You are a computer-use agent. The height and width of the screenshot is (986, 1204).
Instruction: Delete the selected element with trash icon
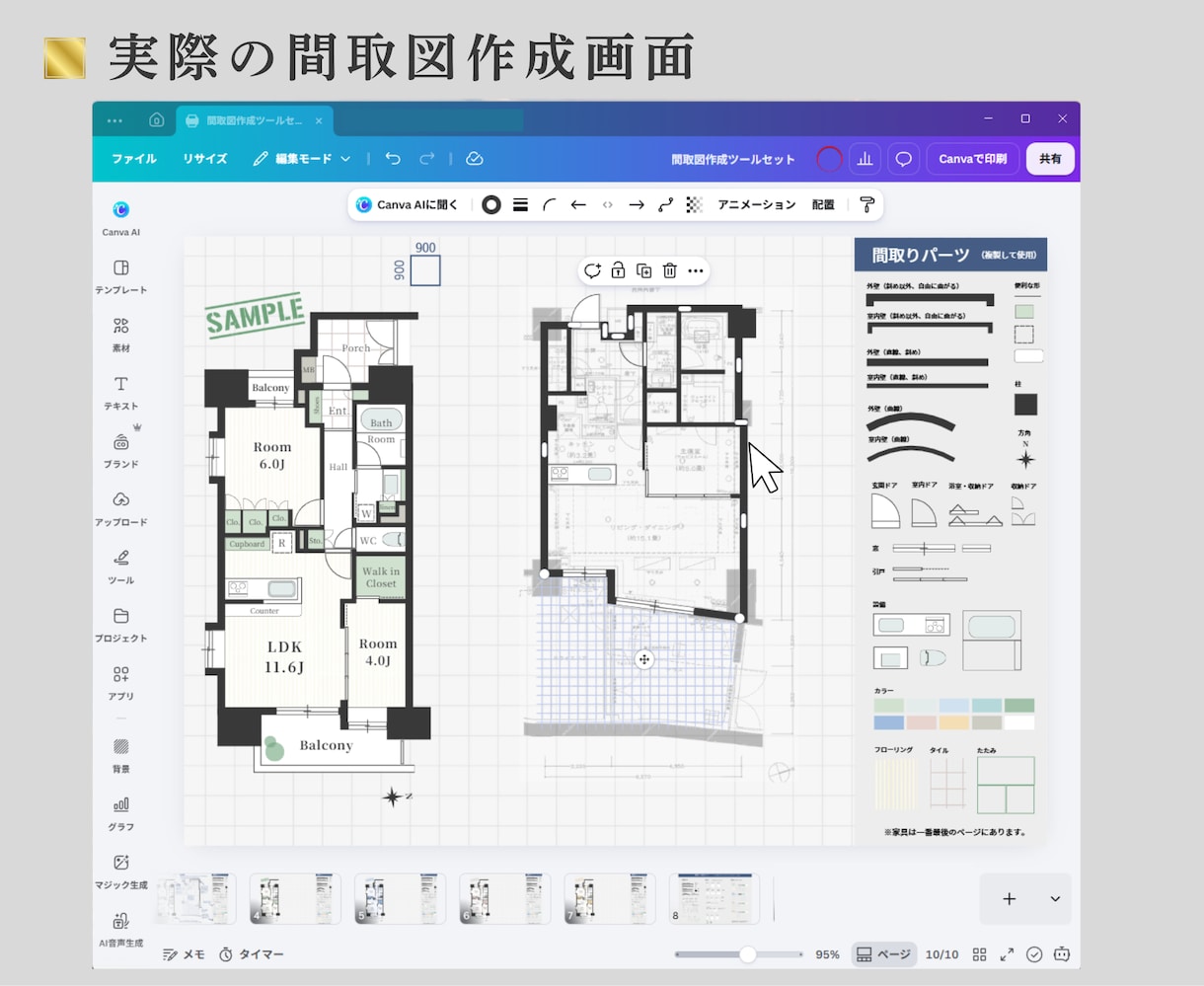click(669, 270)
